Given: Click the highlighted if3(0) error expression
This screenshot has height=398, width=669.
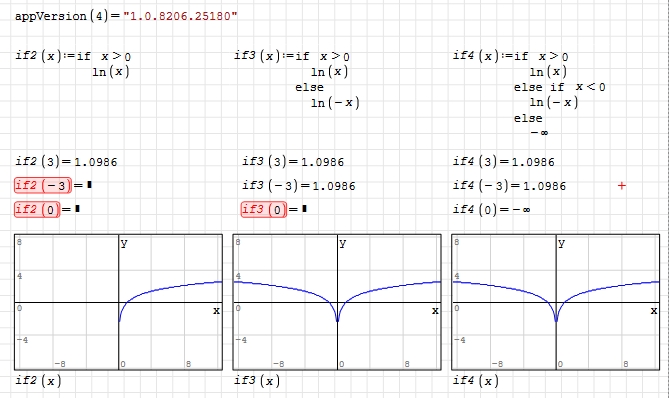Looking at the screenshot, I should [x=264, y=209].
